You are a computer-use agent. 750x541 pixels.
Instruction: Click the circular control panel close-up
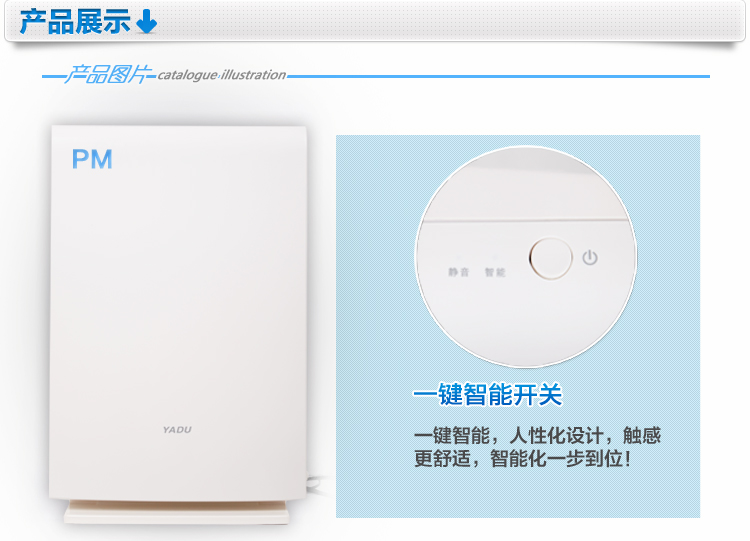[526, 256]
